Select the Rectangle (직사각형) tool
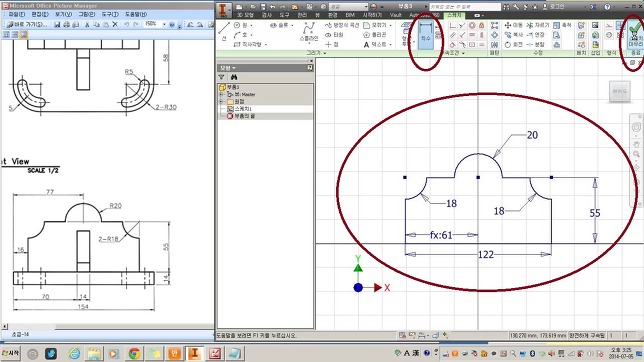 [x=248, y=44]
